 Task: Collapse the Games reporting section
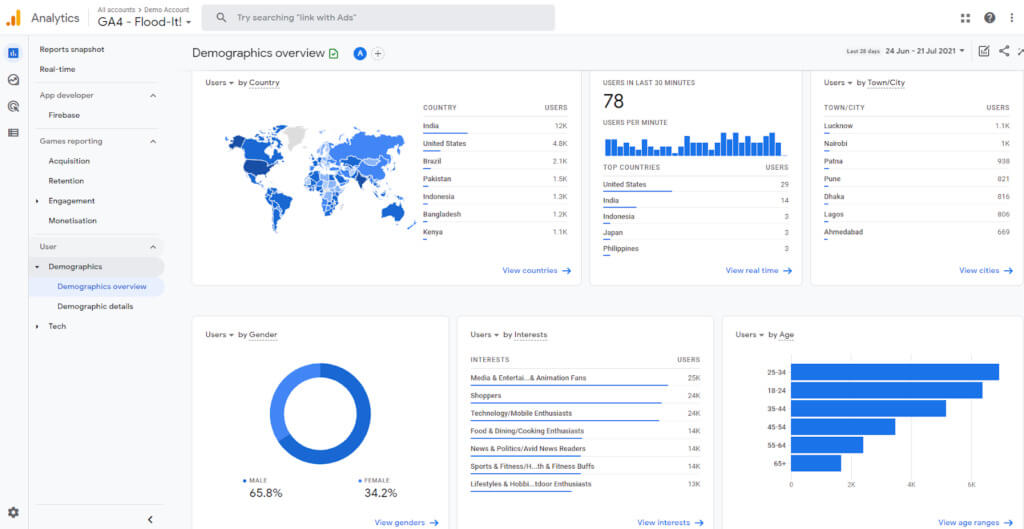click(x=153, y=141)
